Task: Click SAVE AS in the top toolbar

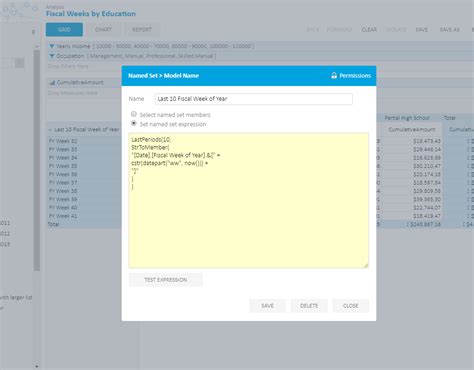Action: (449, 30)
